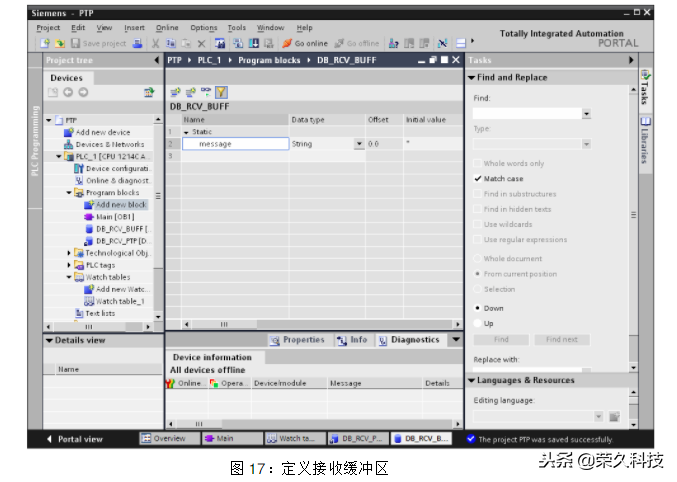Expand the PLC tags folder
The image size is (677, 482).
coord(69,265)
